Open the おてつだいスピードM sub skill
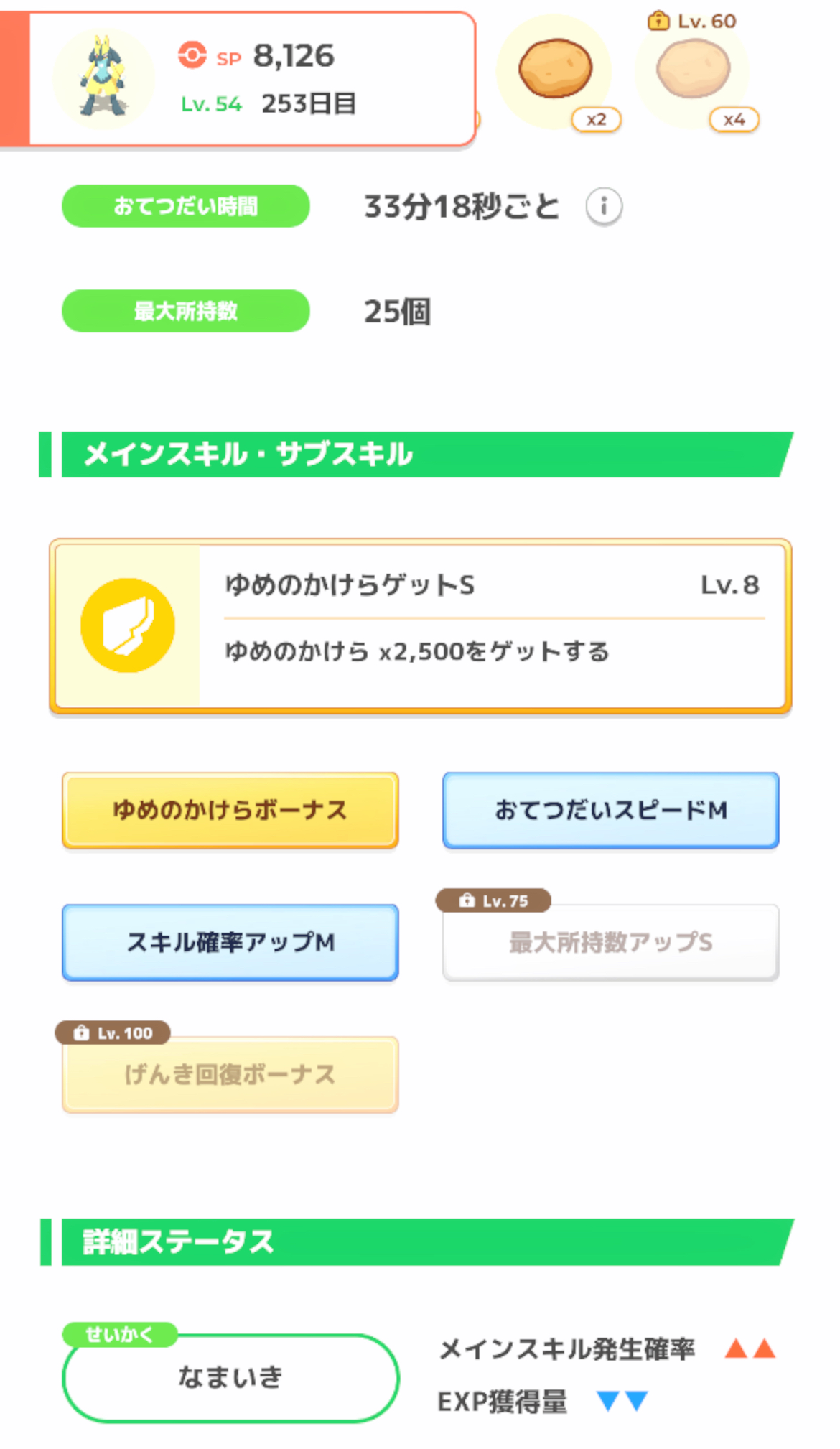This screenshot has width=840, height=1449. click(610, 810)
